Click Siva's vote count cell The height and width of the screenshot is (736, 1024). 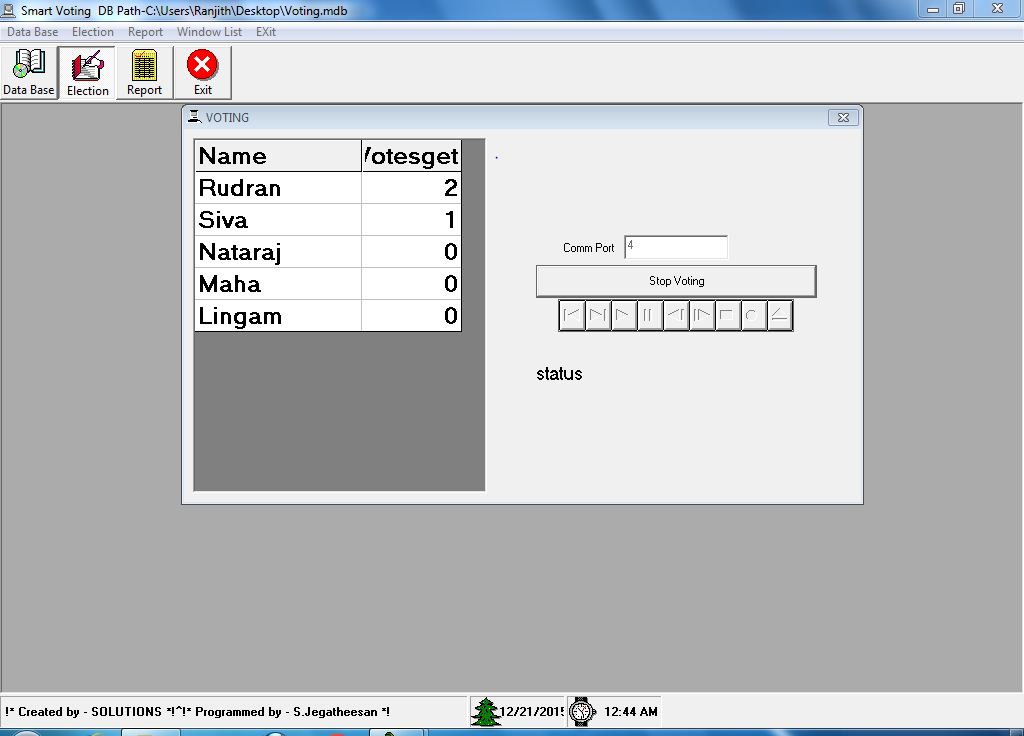pyautogui.click(x=411, y=219)
